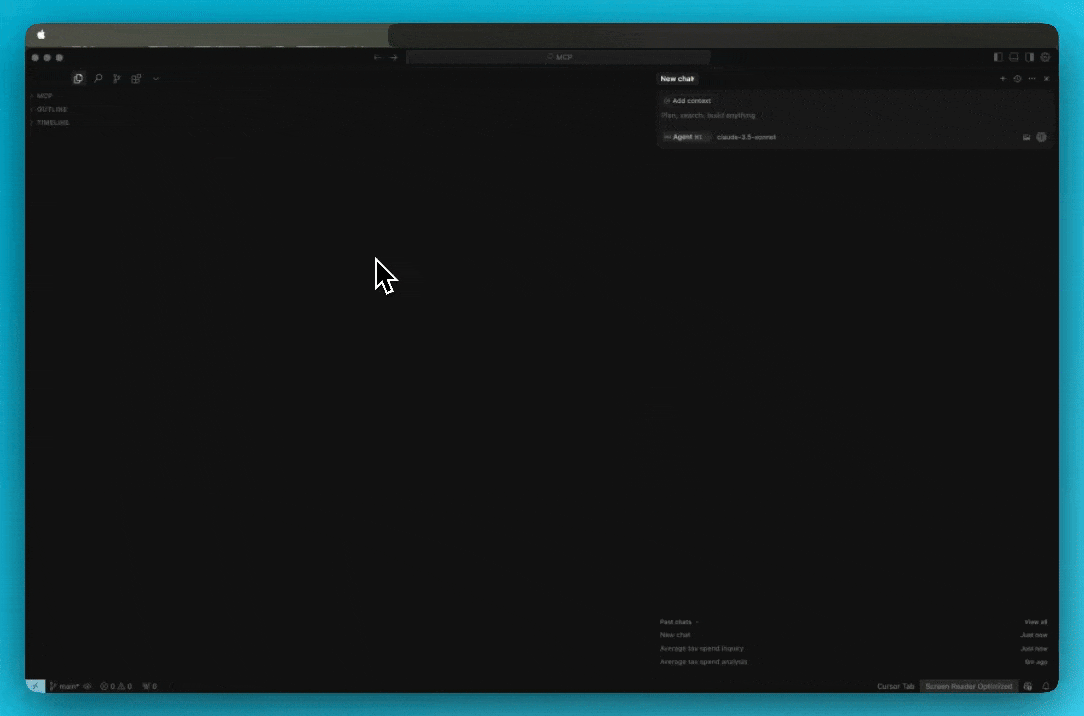The image size is (1084, 716).
Task: Toggle the bottom panel layout
Action: coord(1014,57)
